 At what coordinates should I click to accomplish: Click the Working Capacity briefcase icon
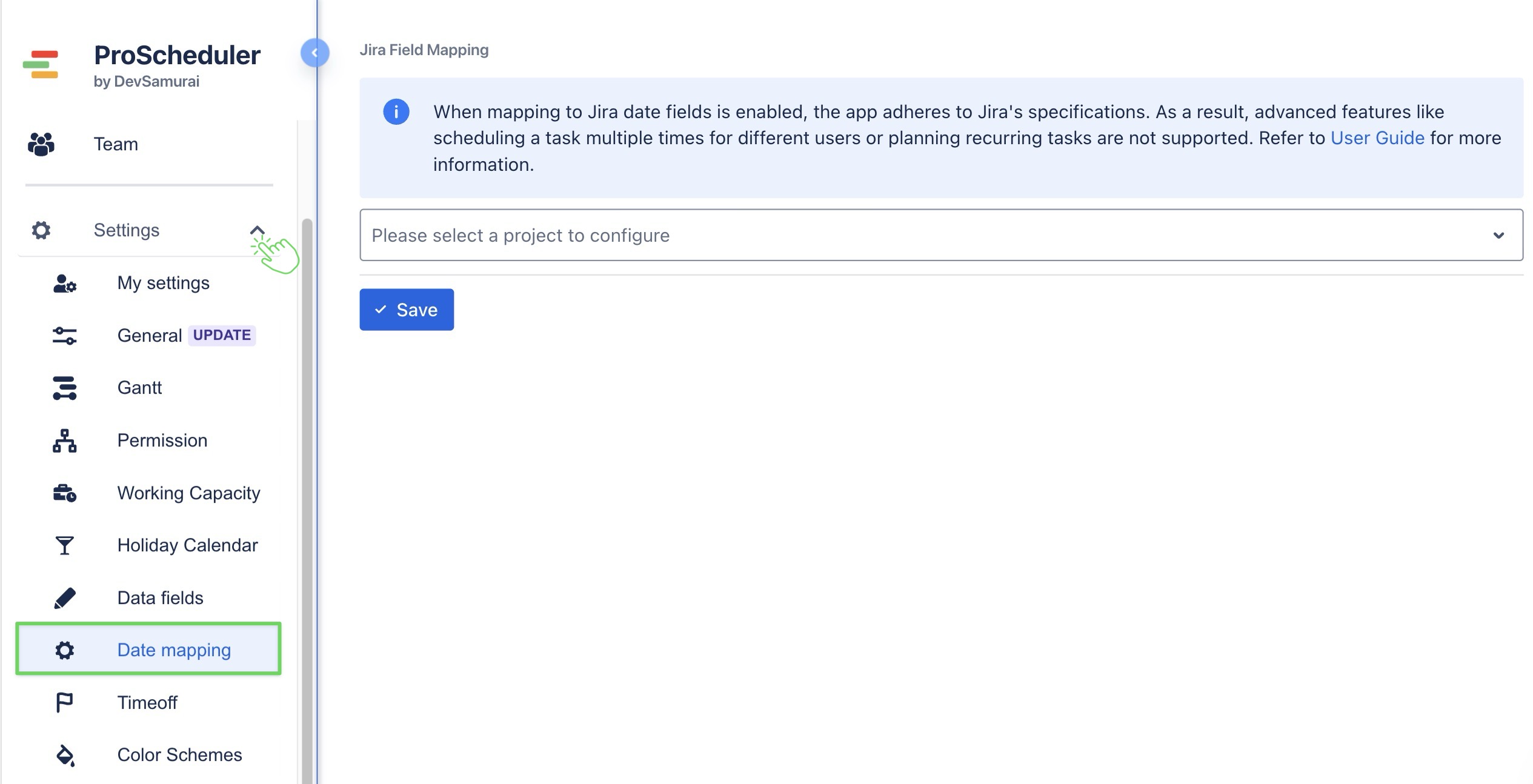point(65,493)
